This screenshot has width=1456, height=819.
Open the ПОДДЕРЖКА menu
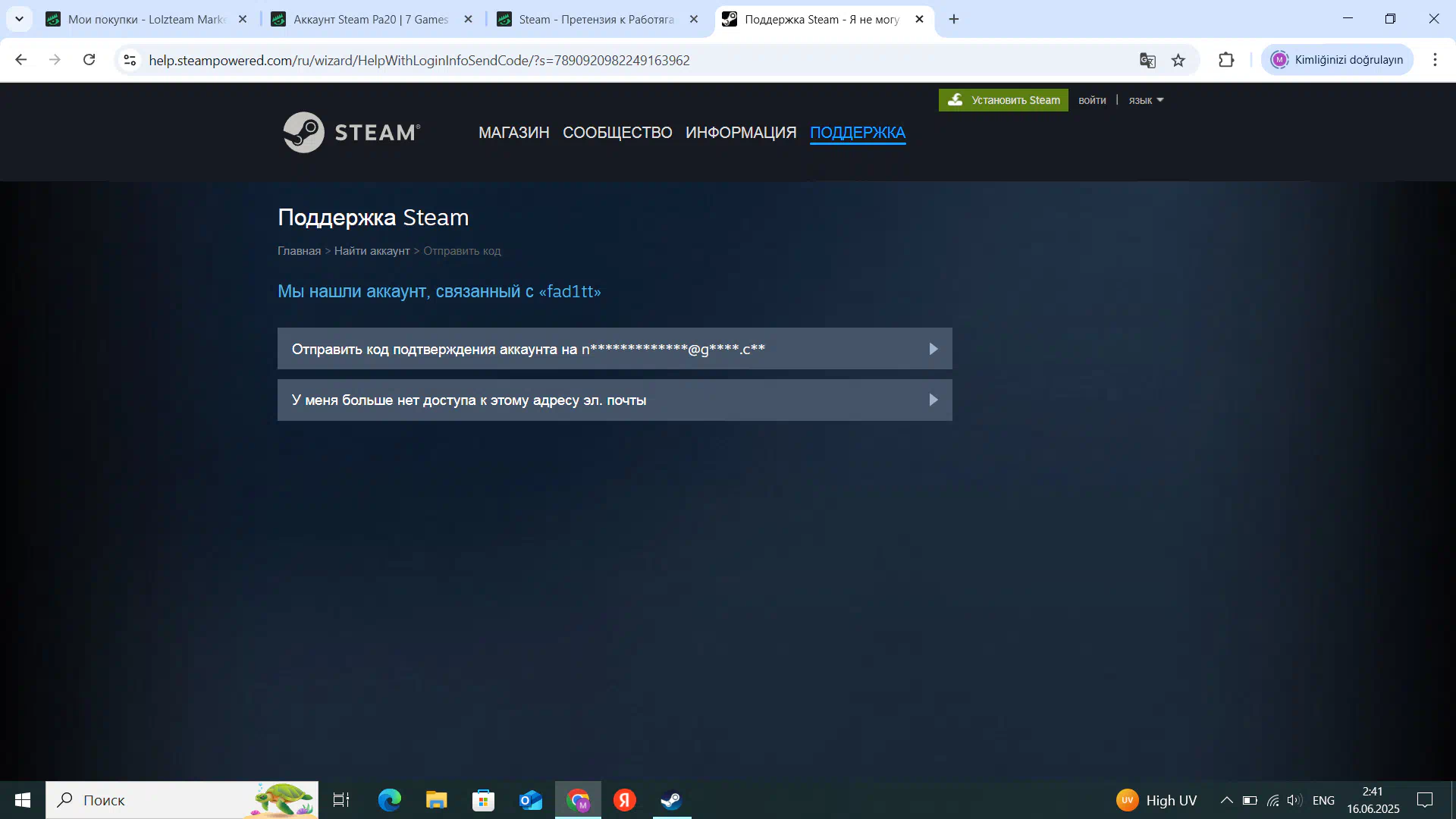[858, 133]
